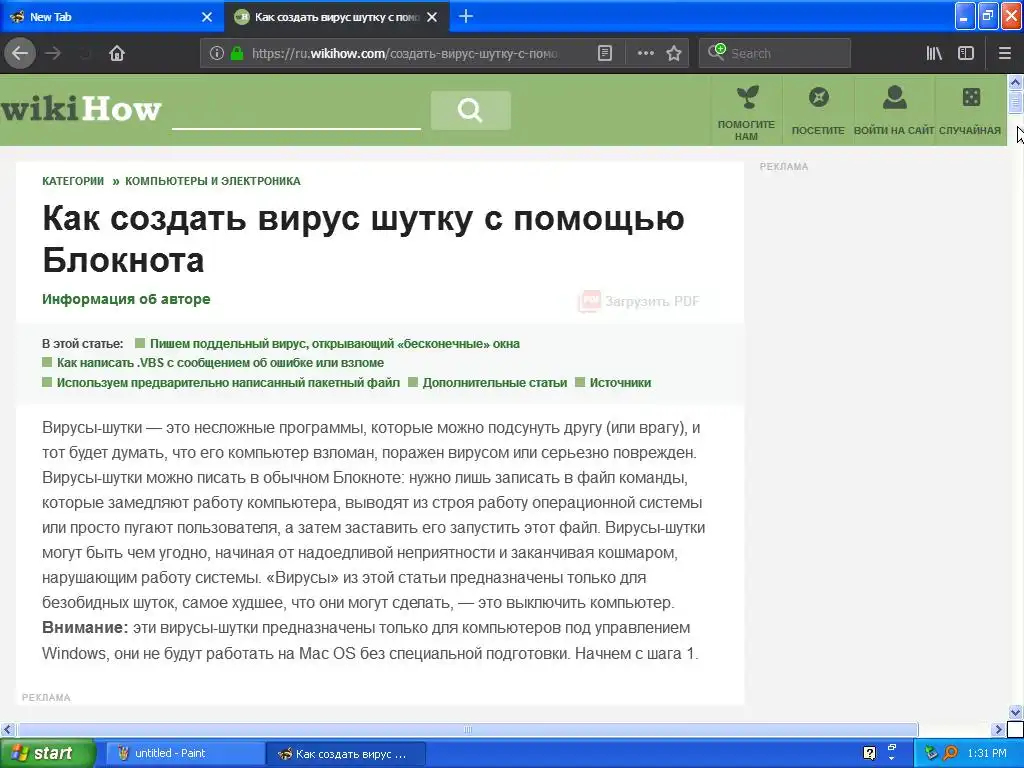The image size is (1024, 768).
Task: Click the taskbar clock 1:31 PM
Action: 987,753
